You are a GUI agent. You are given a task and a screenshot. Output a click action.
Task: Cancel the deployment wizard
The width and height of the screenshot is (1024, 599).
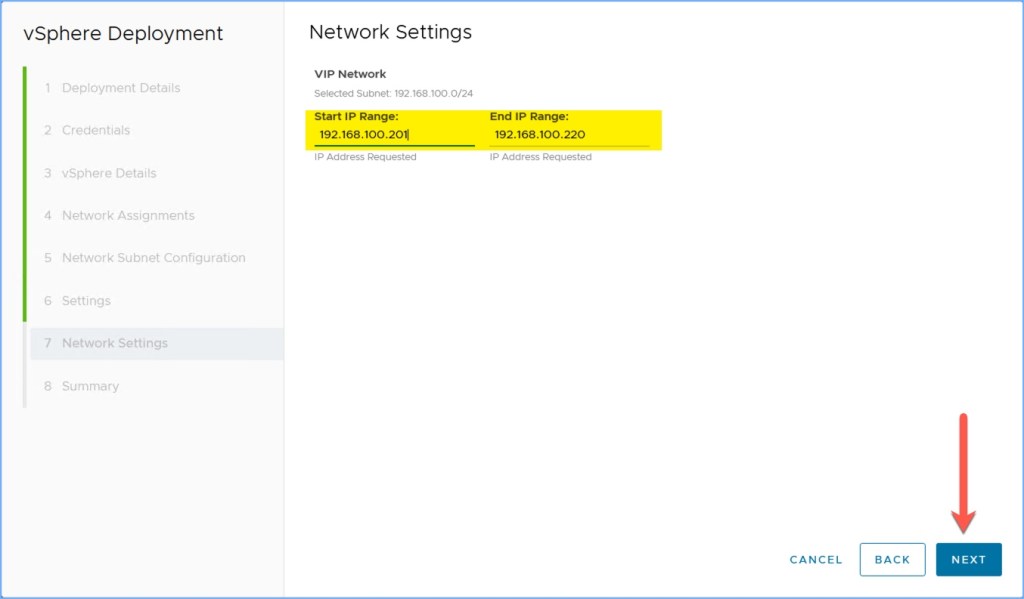815,560
